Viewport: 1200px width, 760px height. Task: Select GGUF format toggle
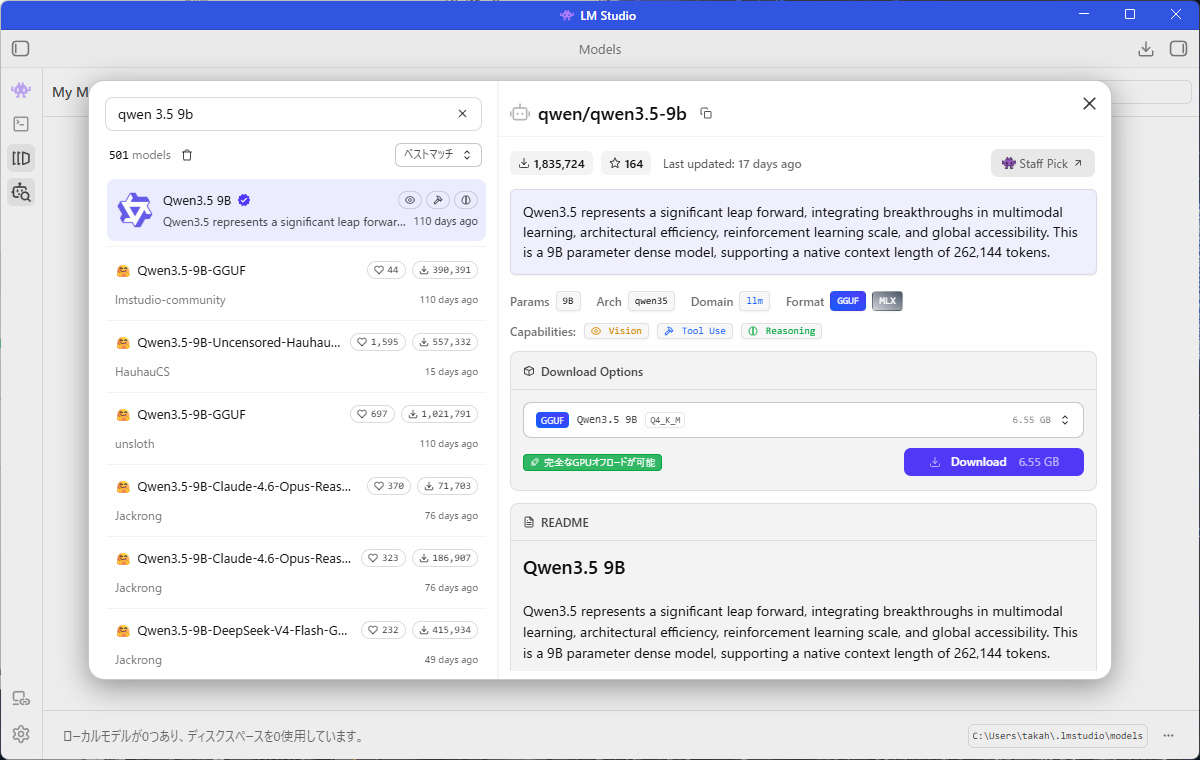point(848,301)
